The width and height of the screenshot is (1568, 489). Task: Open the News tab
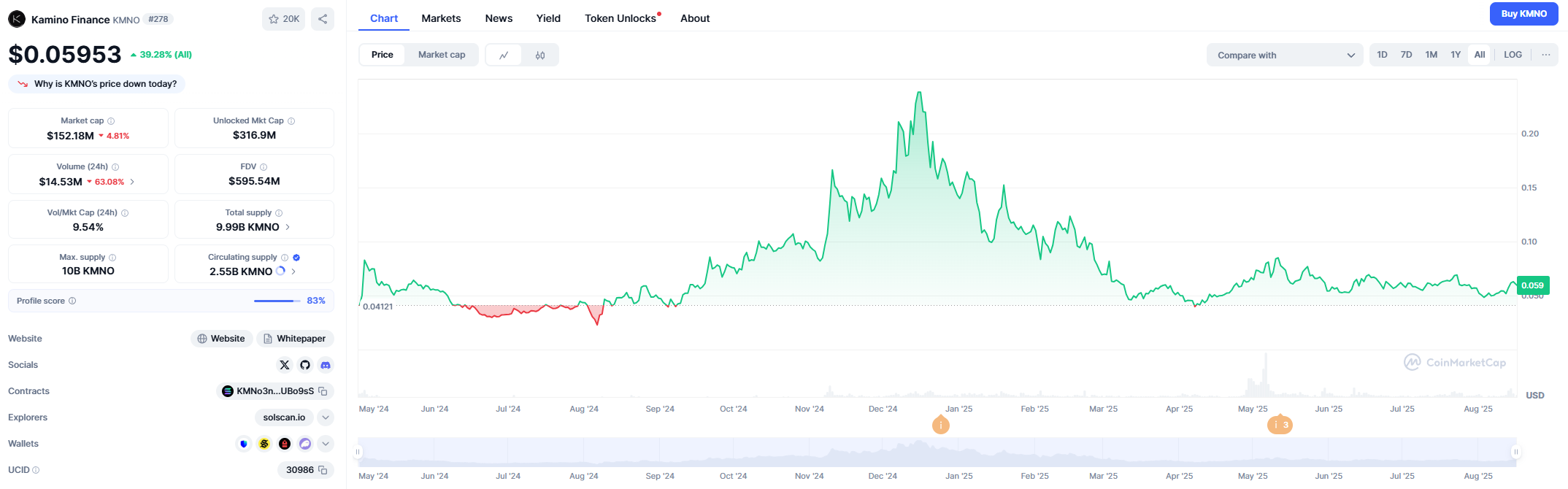(x=499, y=18)
